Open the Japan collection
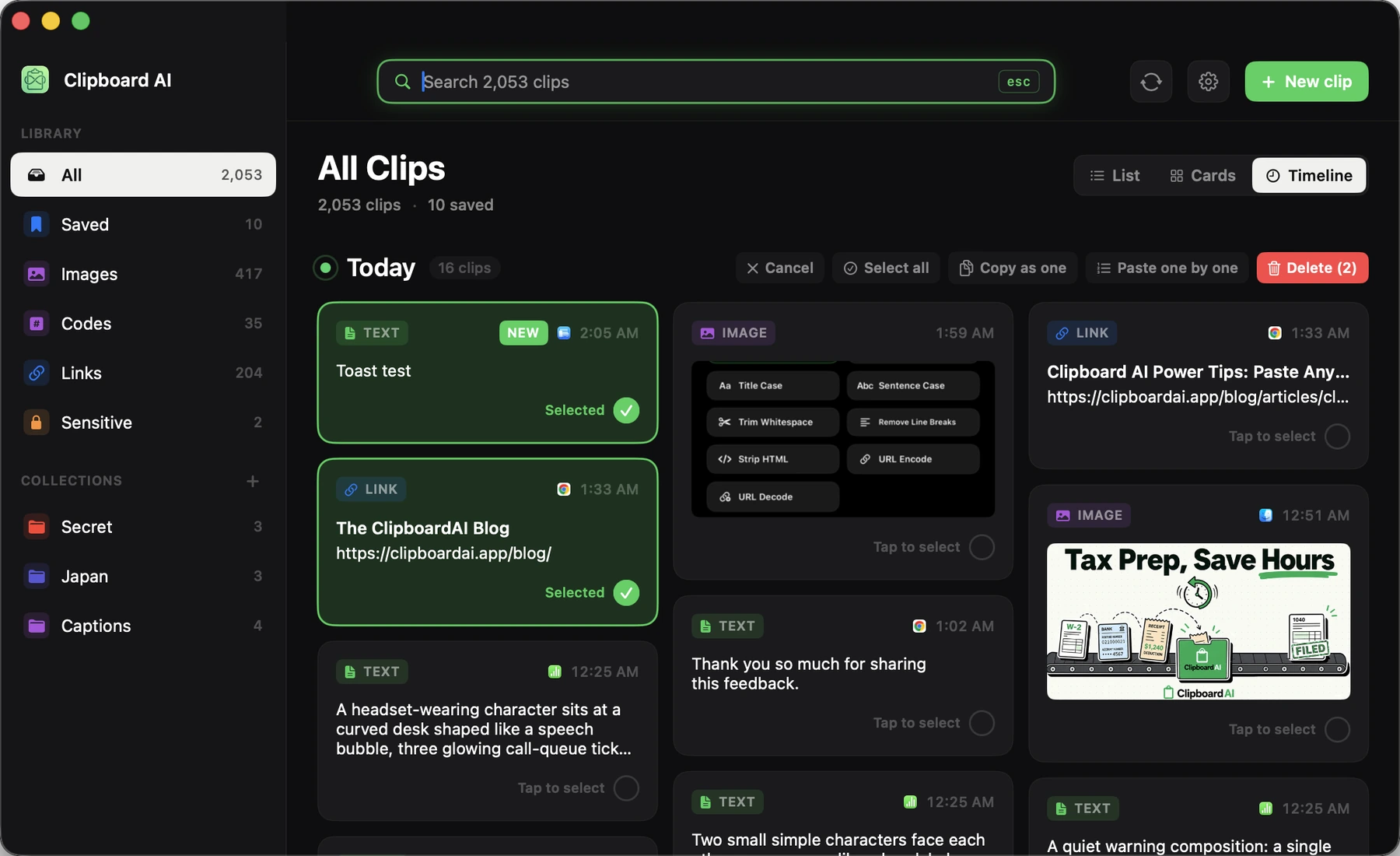Image resolution: width=1400 pixels, height=856 pixels. [x=143, y=576]
